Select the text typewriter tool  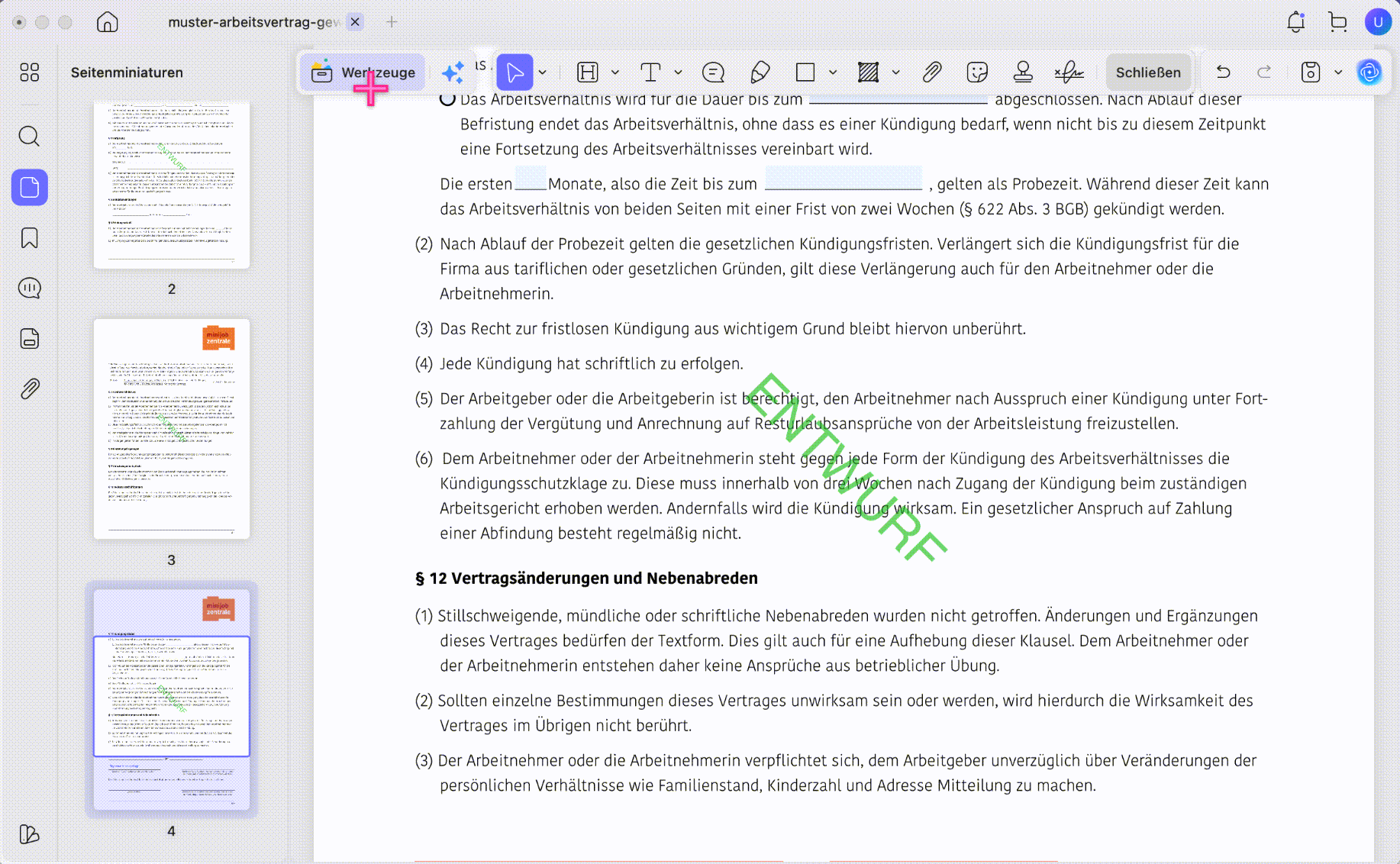(x=650, y=73)
